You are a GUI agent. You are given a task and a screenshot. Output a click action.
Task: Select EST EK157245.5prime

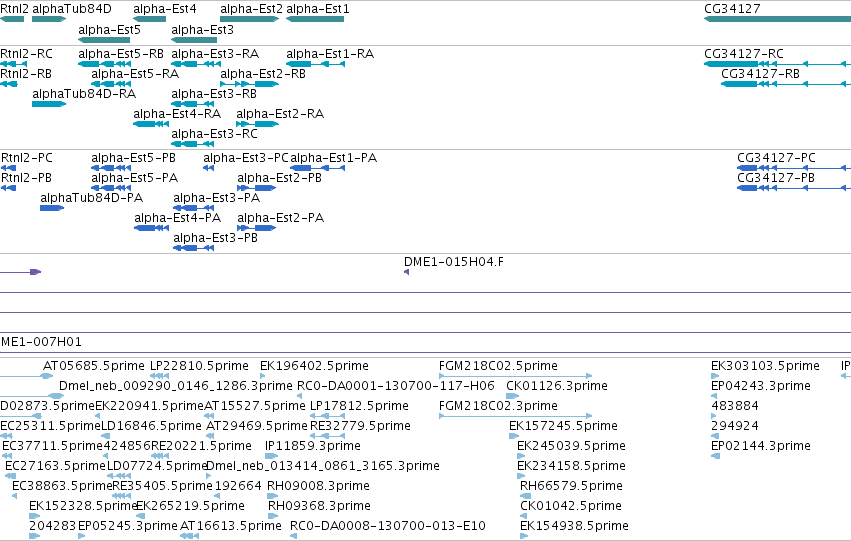pyautogui.click(x=563, y=426)
